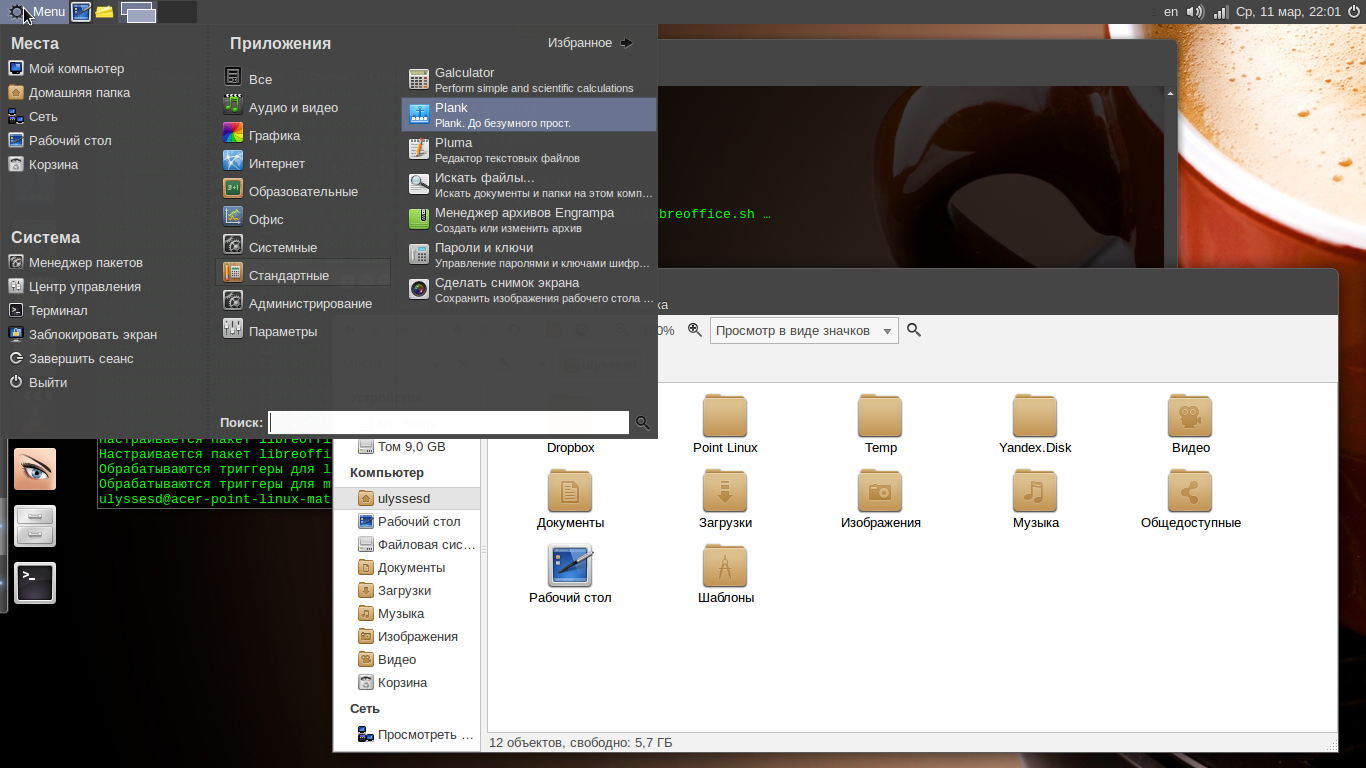Image resolution: width=1366 pixels, height=768 pixels.
Task: Click the show desktop icon in the top panel
Action: coord(81,12)
